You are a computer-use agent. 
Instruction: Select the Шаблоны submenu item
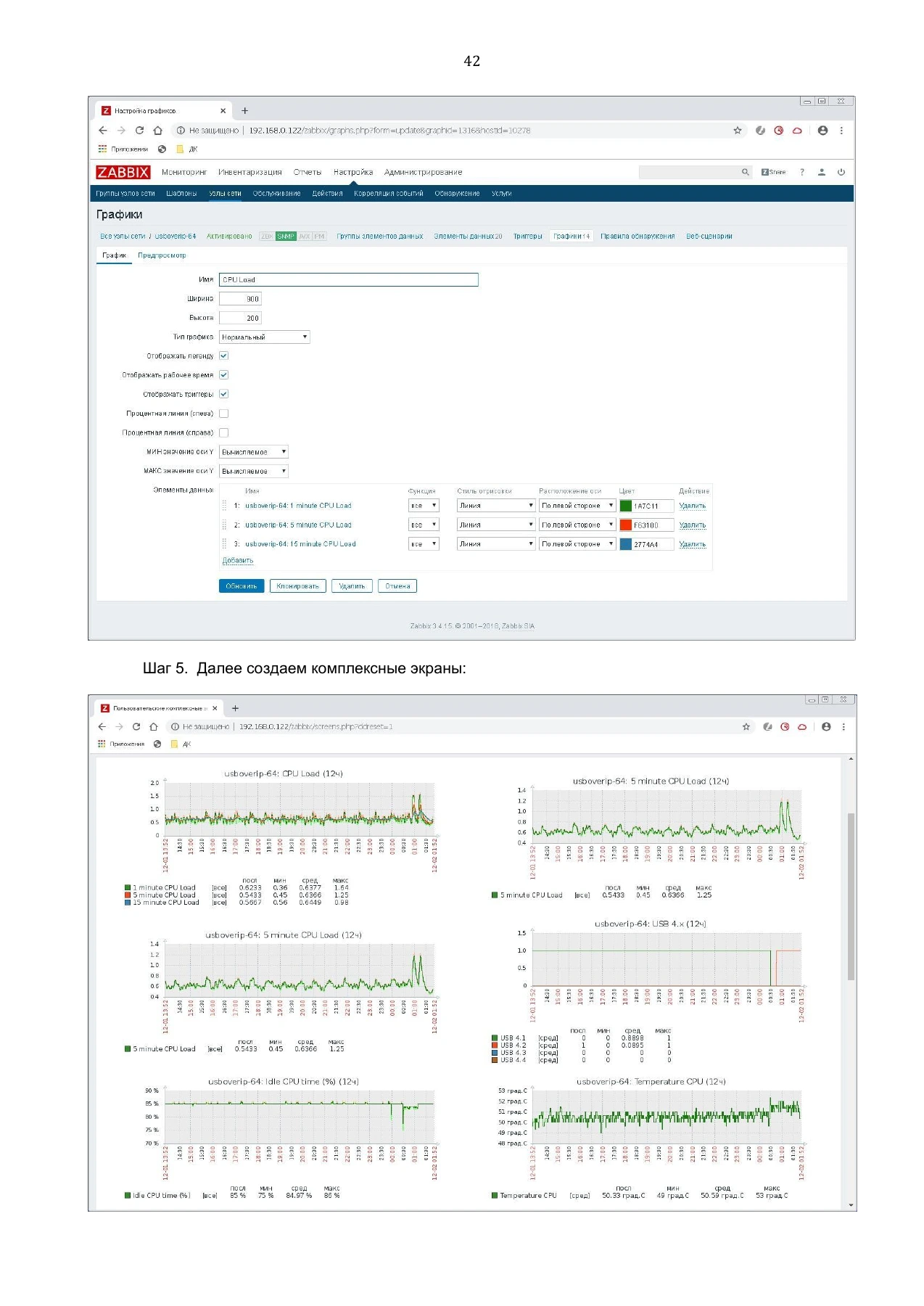[181, 194]
